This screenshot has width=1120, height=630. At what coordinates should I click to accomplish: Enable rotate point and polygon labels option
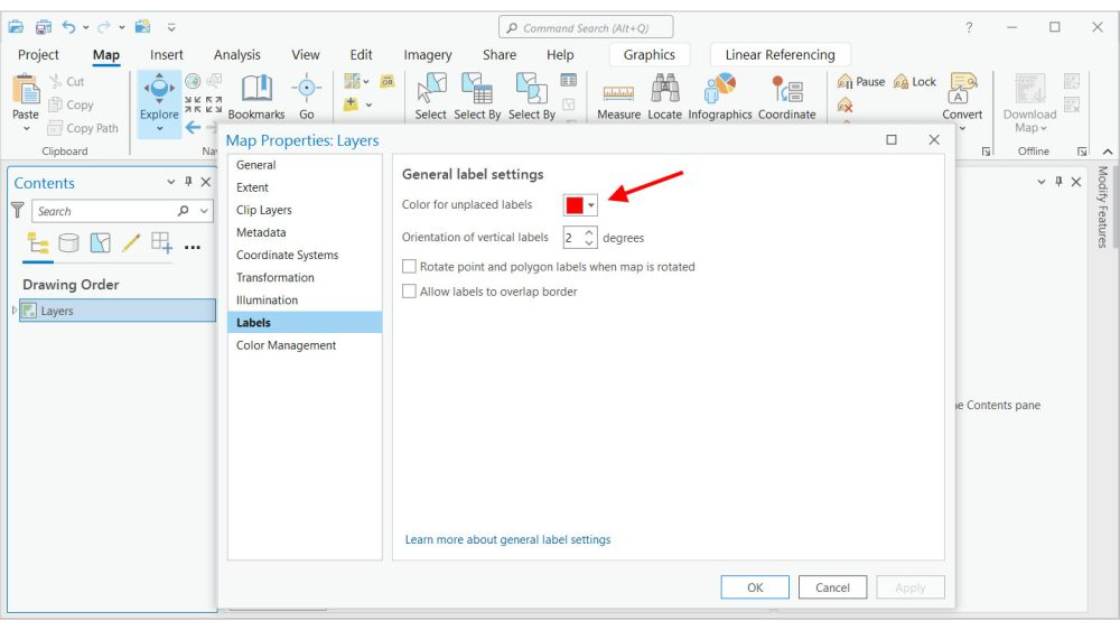point(409,268)
